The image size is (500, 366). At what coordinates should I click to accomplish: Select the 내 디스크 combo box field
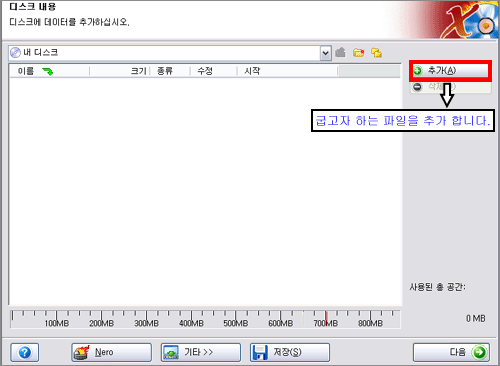[x=170, y=53]
